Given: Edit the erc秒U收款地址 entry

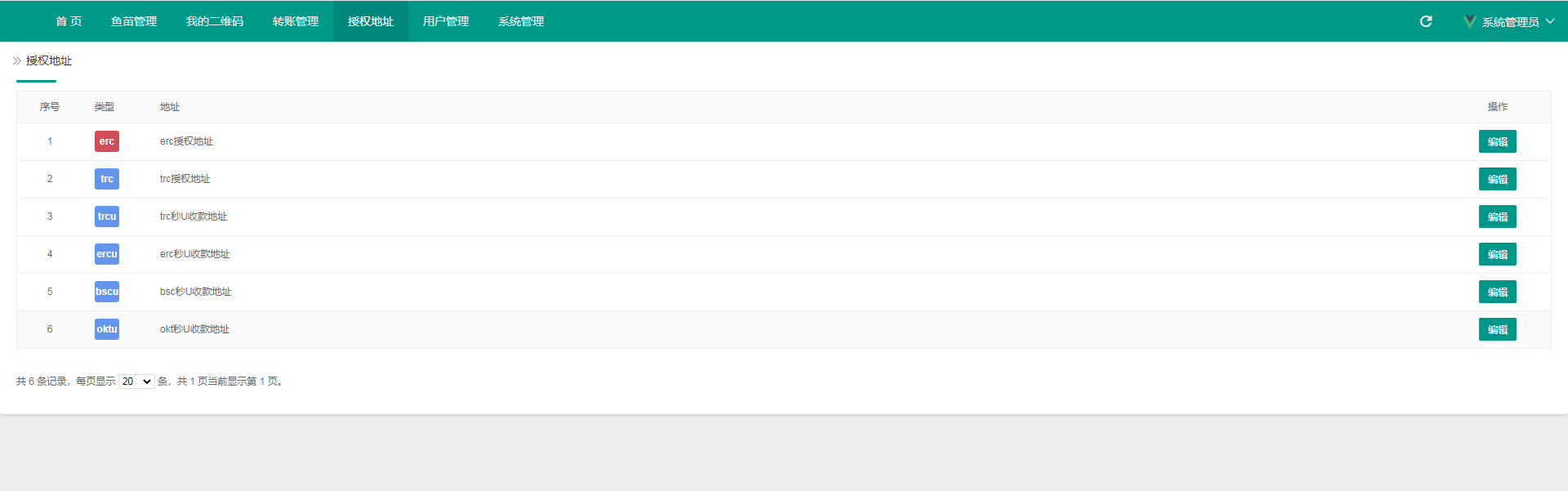Looking at the screenshot, I should (x=1497, y=254).
